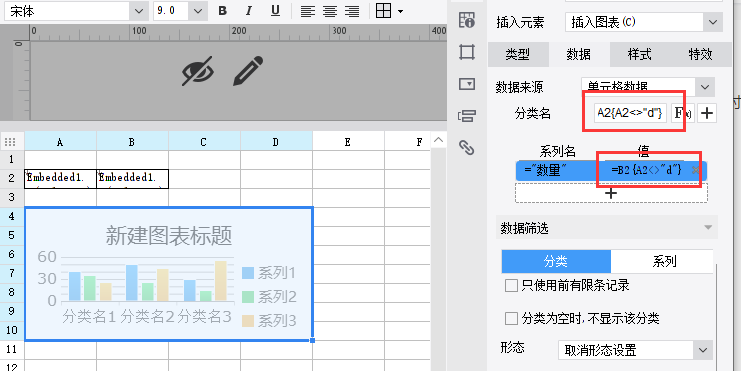This screenshot has height=371, width=741.
Task: Add category with plus button beside Fx
Action: pyautogui.click(x=707, y=113)
